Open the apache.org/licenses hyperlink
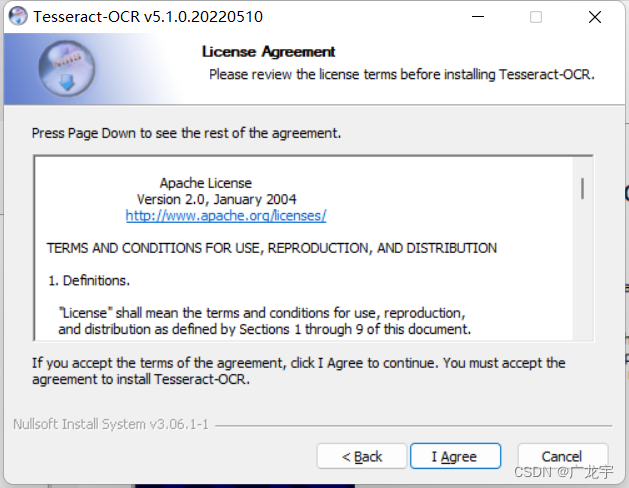 pos(226,216)
